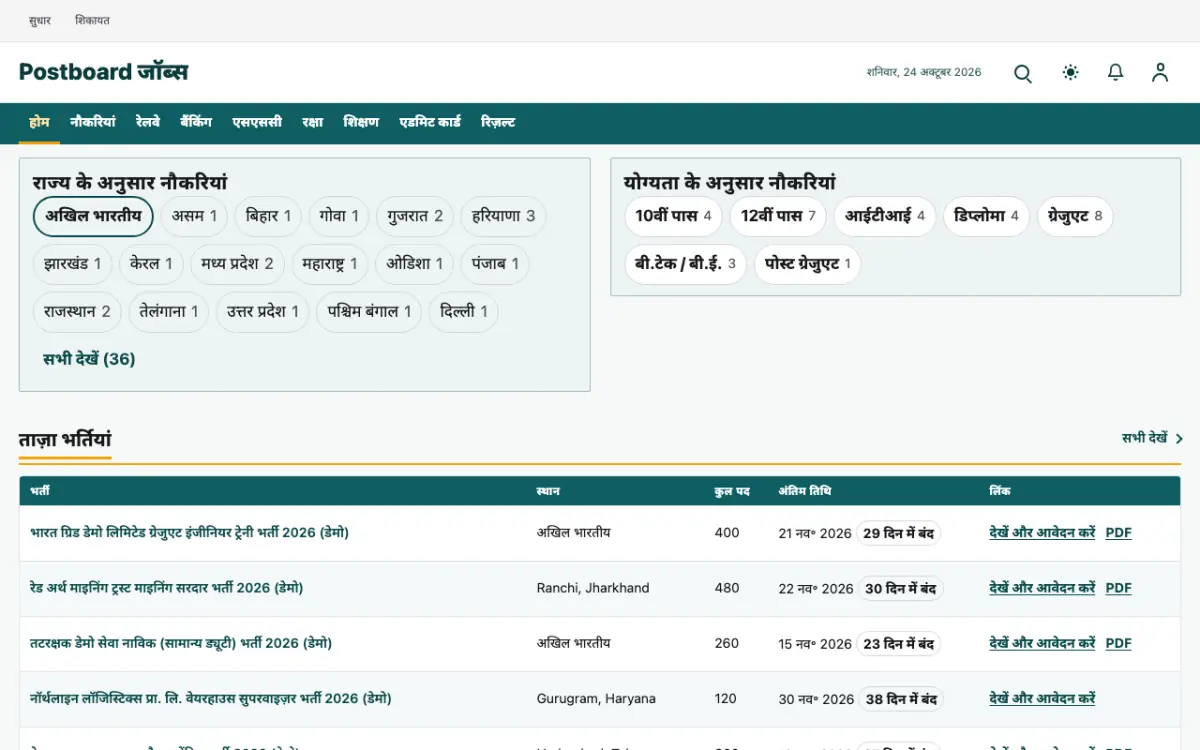Image resolution: width=1200 pixels, height=750 pixels.
Task: Click the Gurugram, Haryana location cell
Action: [596, 699]
